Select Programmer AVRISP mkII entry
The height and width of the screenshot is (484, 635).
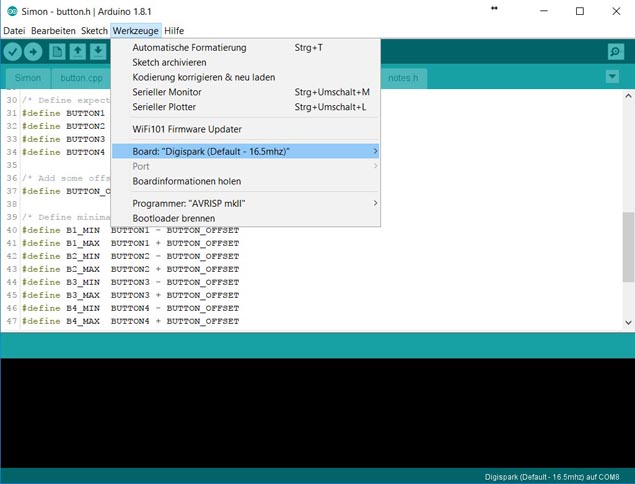coord(245,203)
